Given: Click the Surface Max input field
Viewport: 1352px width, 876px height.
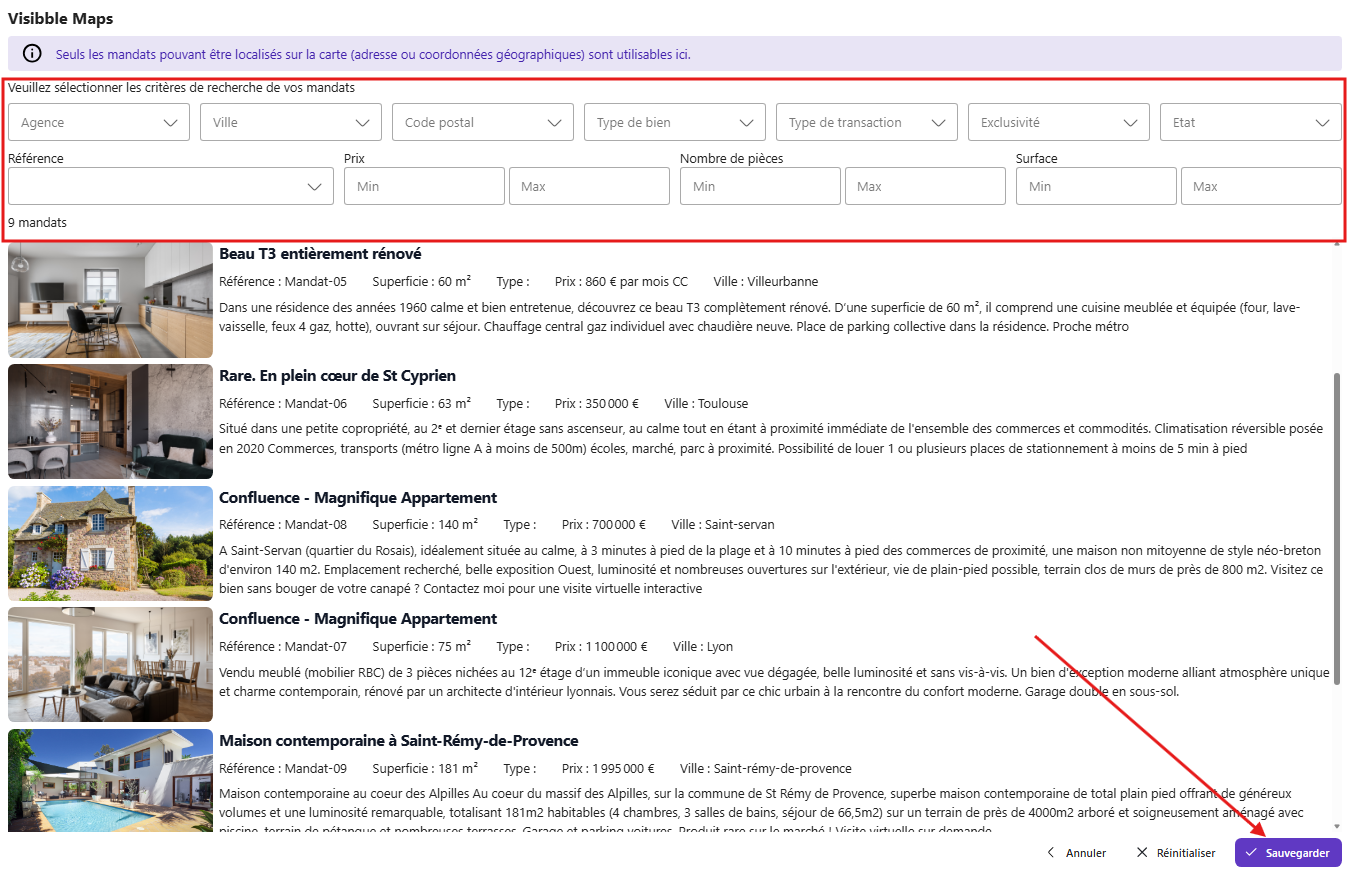Looking at the screenshot, I should pos(1261,186).
